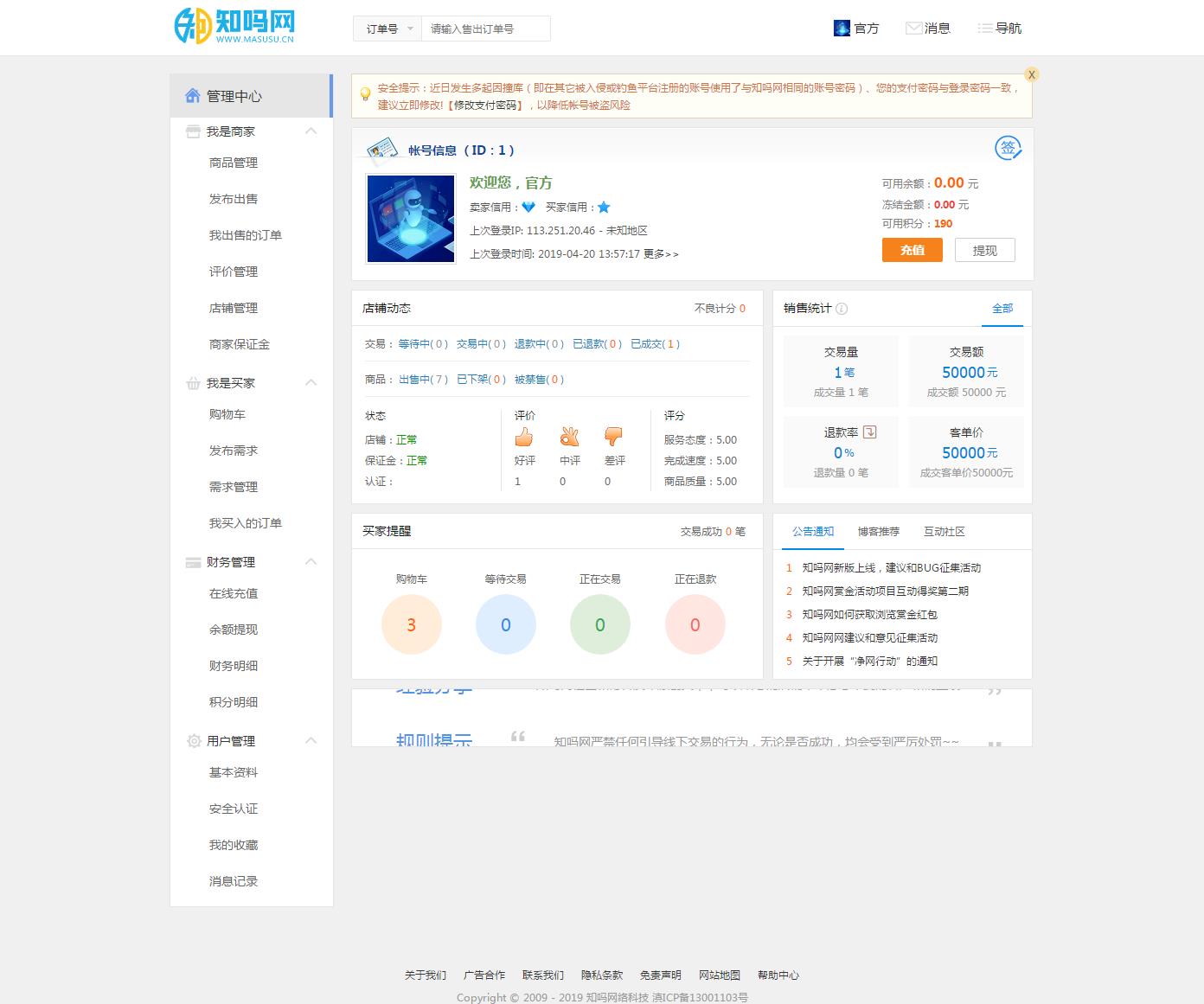Click the 提现 button
The height and width of the screenshot is (1004, 1204).
pos(985,250)
